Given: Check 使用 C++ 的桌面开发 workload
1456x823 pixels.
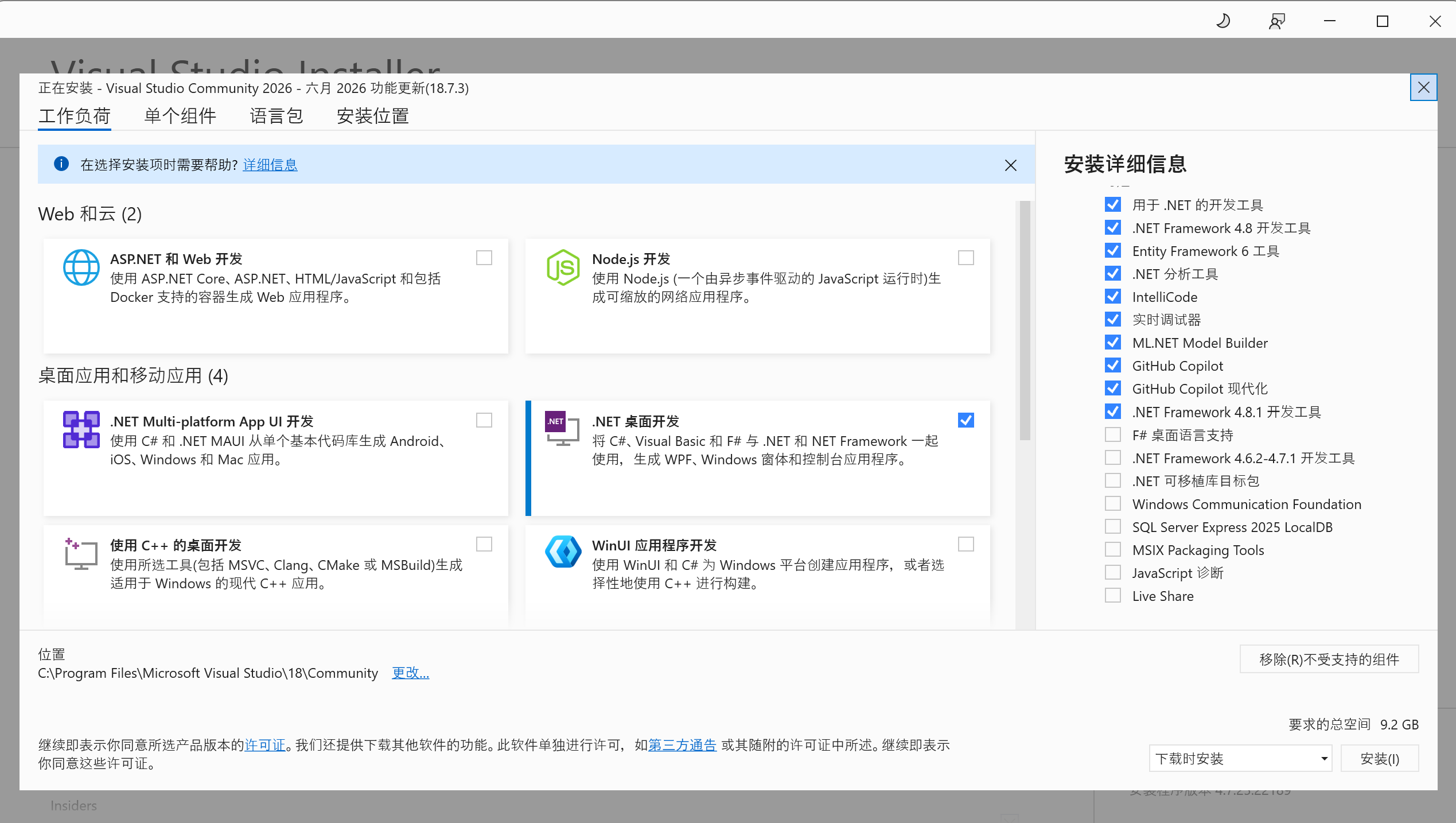Looking at the screenshot, I should 484,544.
